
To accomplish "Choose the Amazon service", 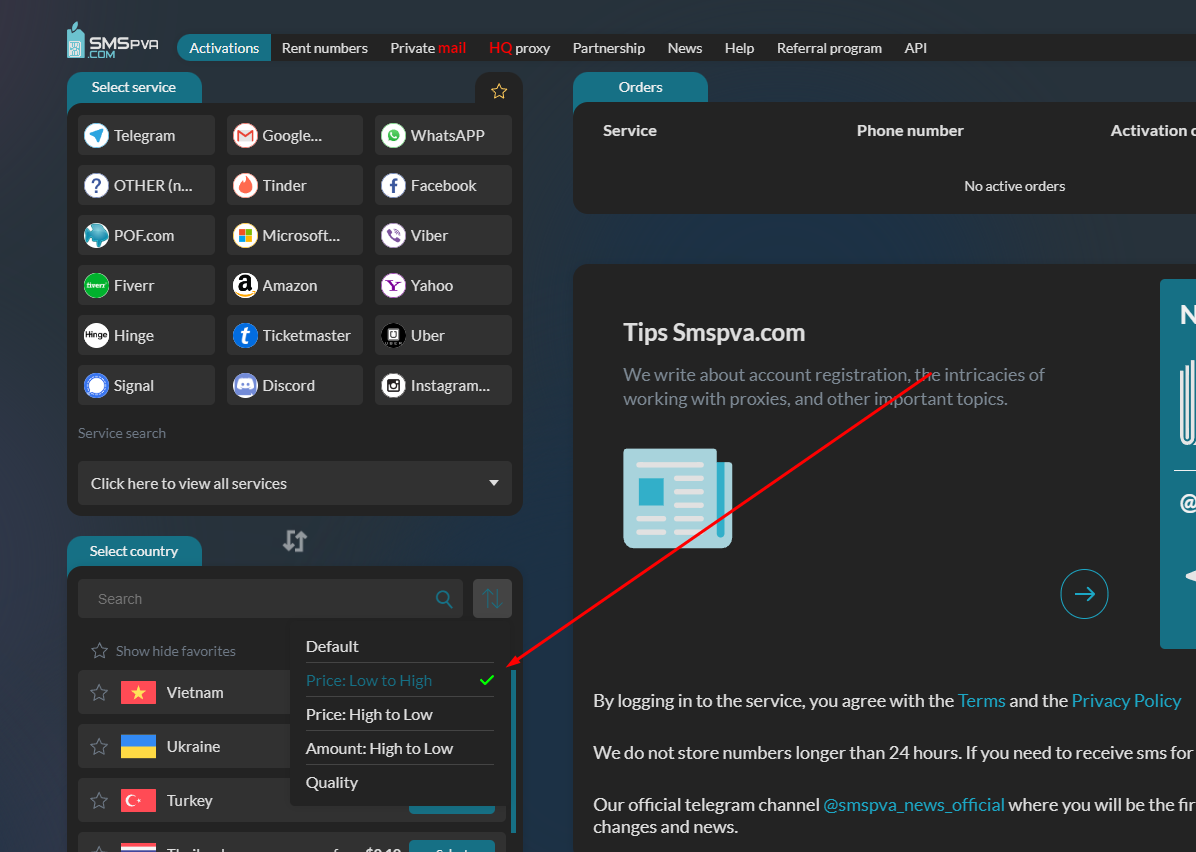I will (294, 285).
